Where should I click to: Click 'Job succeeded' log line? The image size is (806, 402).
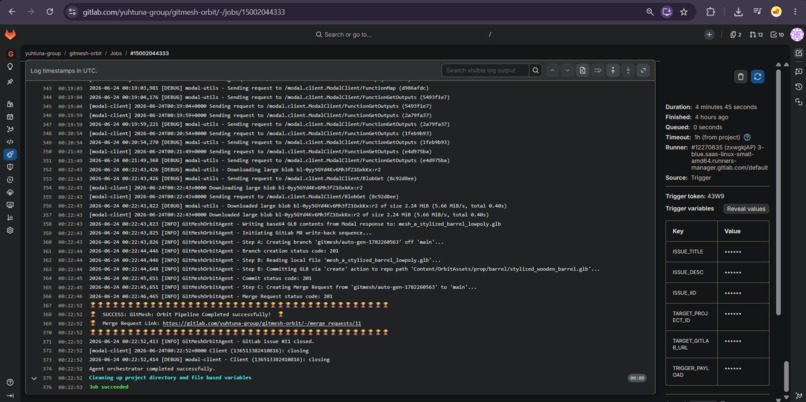coord(108,387)
